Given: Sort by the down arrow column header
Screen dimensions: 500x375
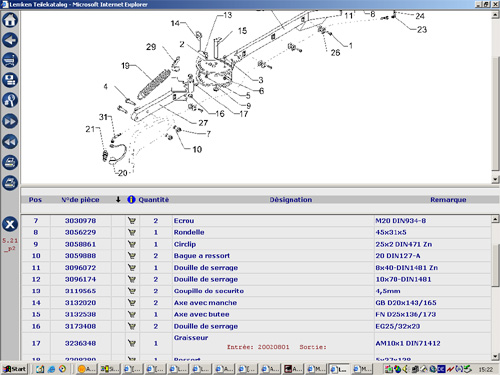Looking at the screenshot, I should 118,200.
